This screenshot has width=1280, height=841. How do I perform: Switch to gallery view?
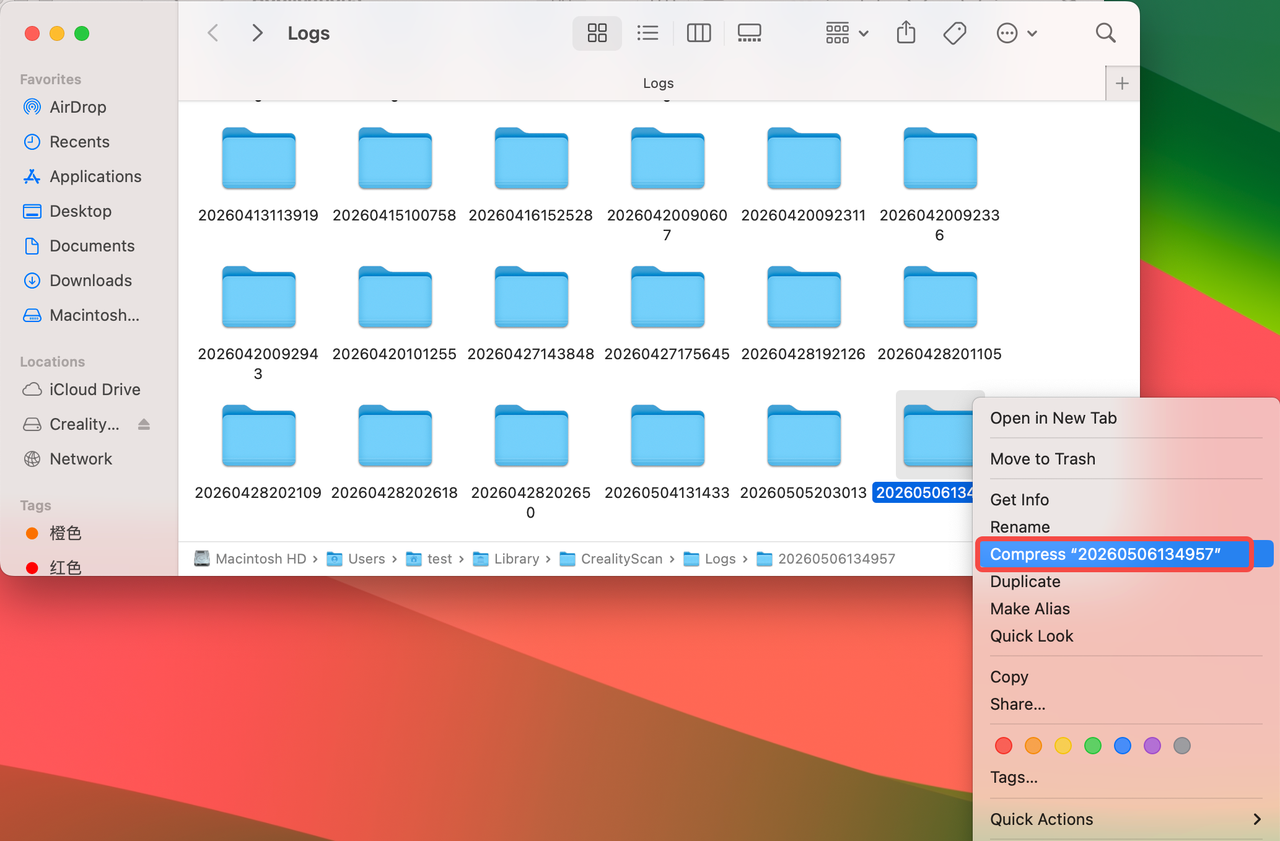point(749,33)
